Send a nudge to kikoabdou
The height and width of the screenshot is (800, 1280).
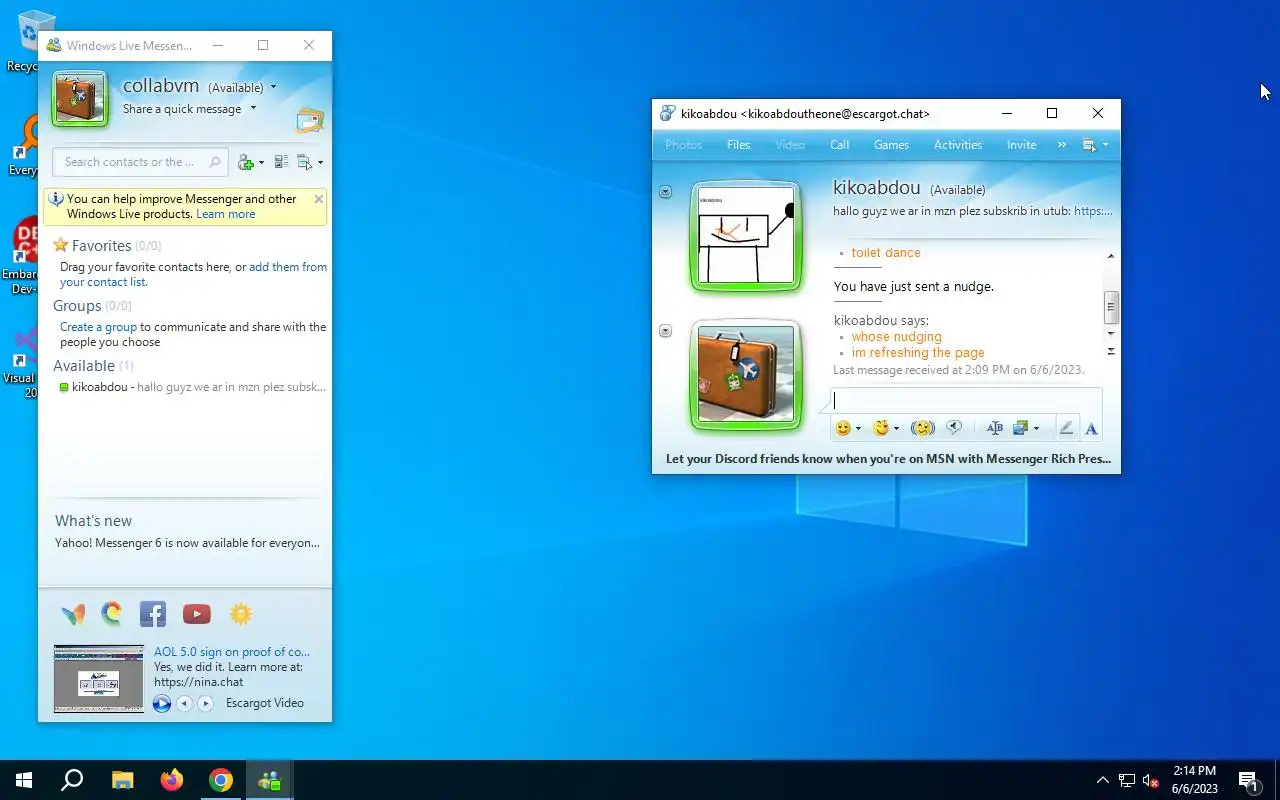tap(922, 428)
